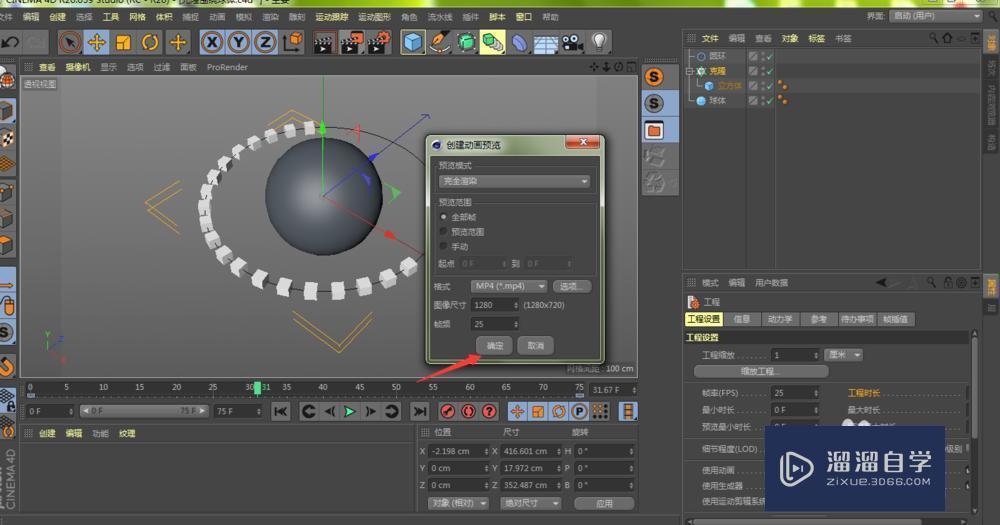1000x525 pixels.
Task: Click the image size field 1280
Action: pyautogui.click(x=494, y=306)
